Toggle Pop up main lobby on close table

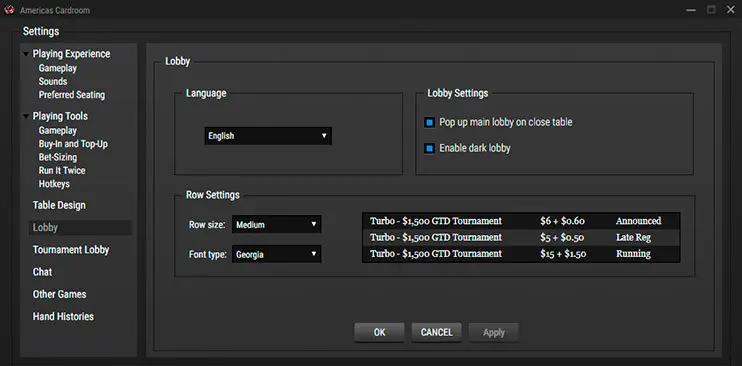(429, 123)
